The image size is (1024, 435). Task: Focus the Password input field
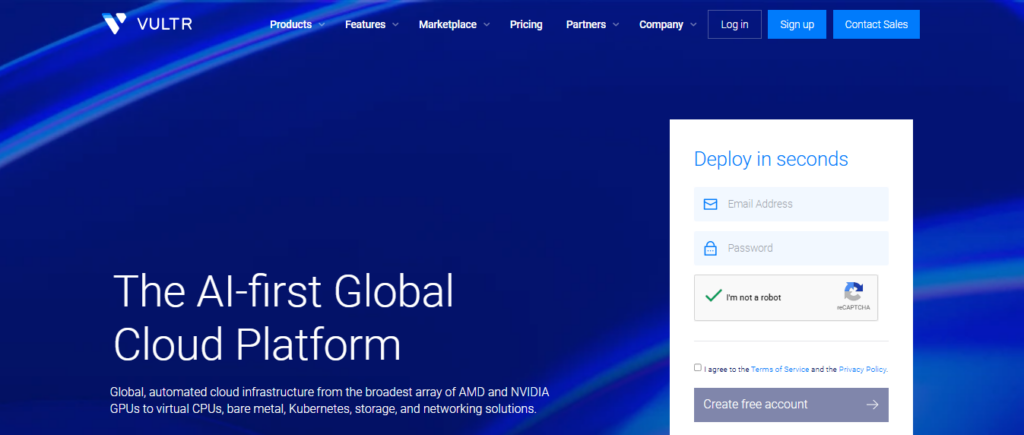(791, 248)
